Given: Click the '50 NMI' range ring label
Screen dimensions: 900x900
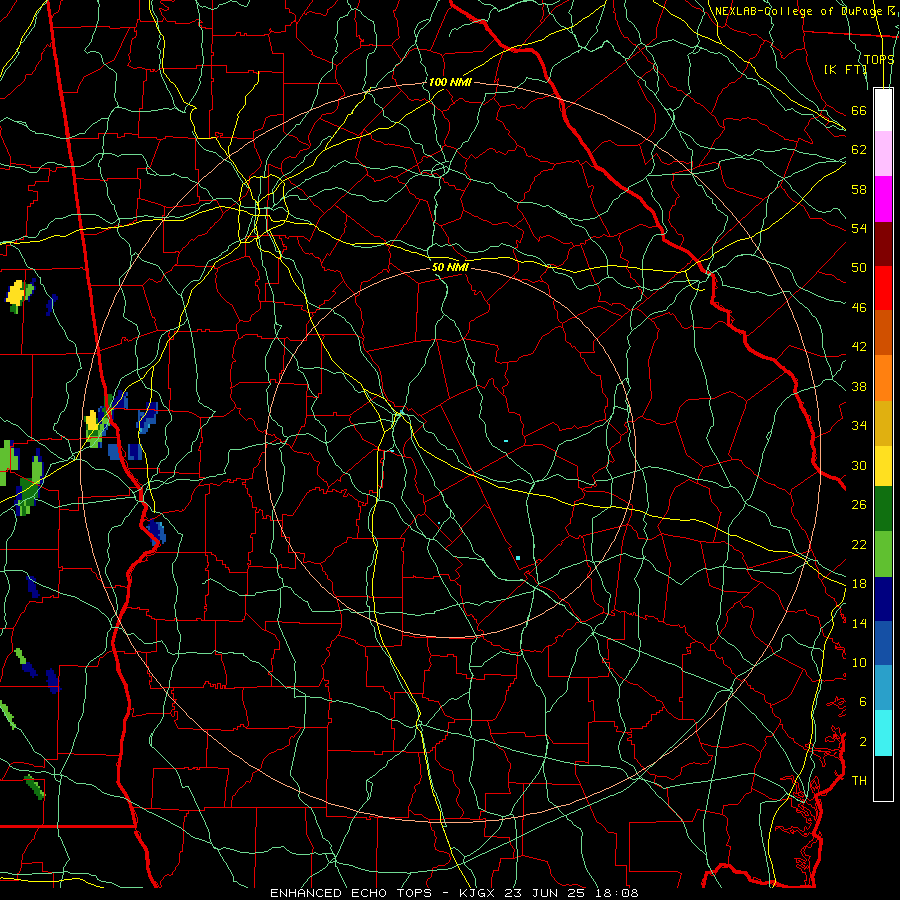Looking at the screenshot, I should [x=450, y=267].
